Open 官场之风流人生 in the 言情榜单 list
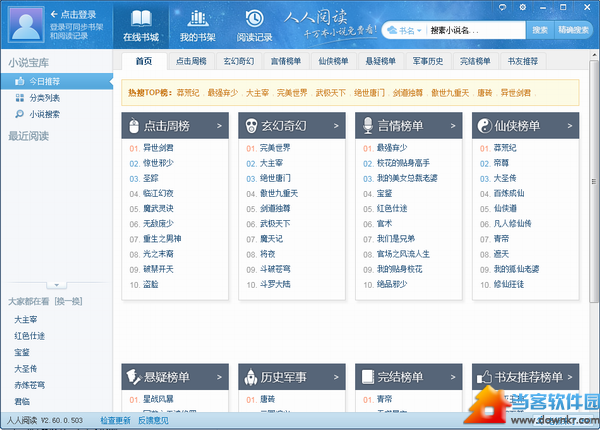Image resolution: width=600 pixels, height=430 pixels. pyautogui.click(x=403, y=254)
